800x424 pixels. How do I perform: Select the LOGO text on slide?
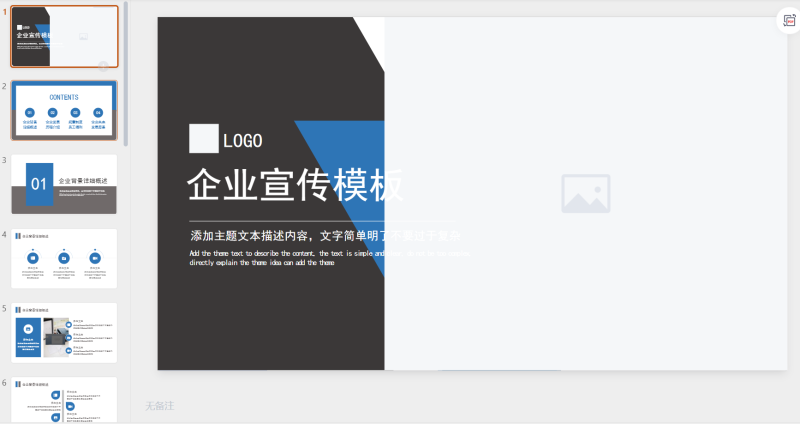click(x=243, y=140)
